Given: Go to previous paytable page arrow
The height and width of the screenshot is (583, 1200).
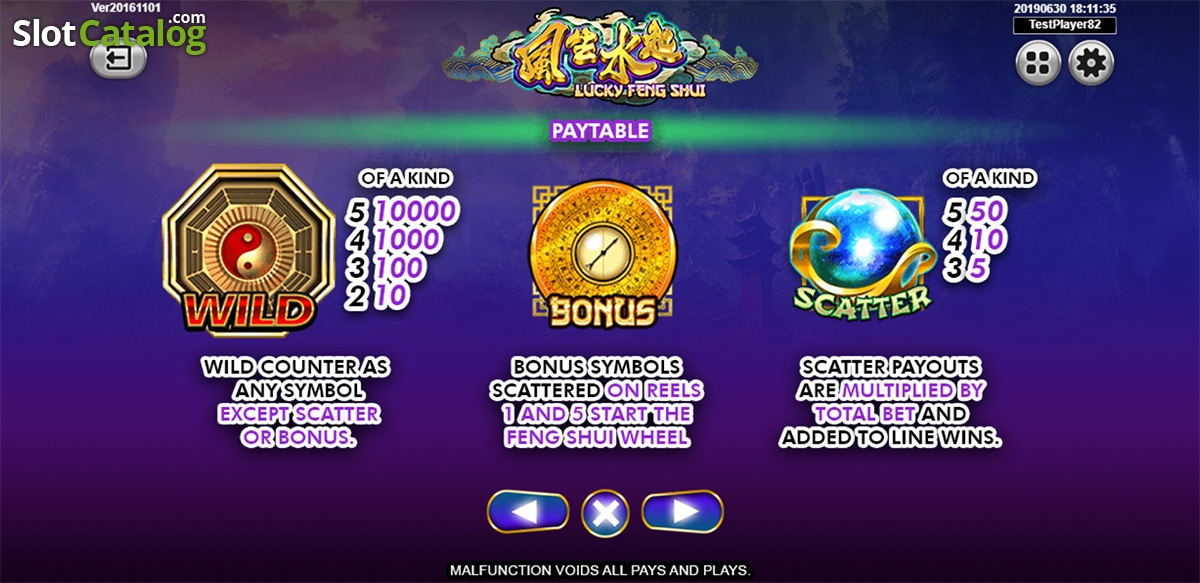Looking at the screenshot, I should click(528, 512).
